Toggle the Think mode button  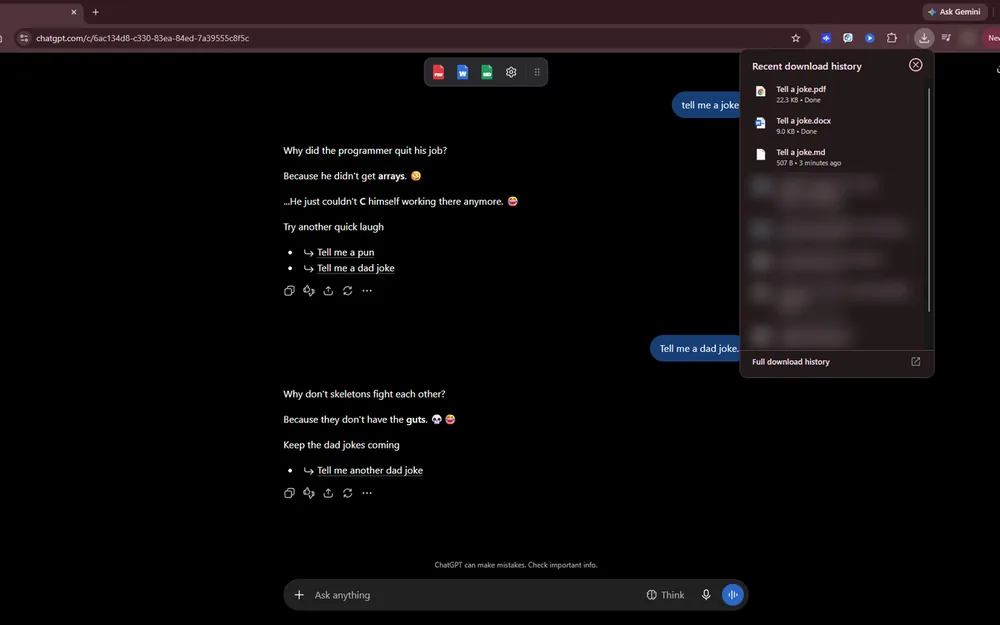[665, 595]
